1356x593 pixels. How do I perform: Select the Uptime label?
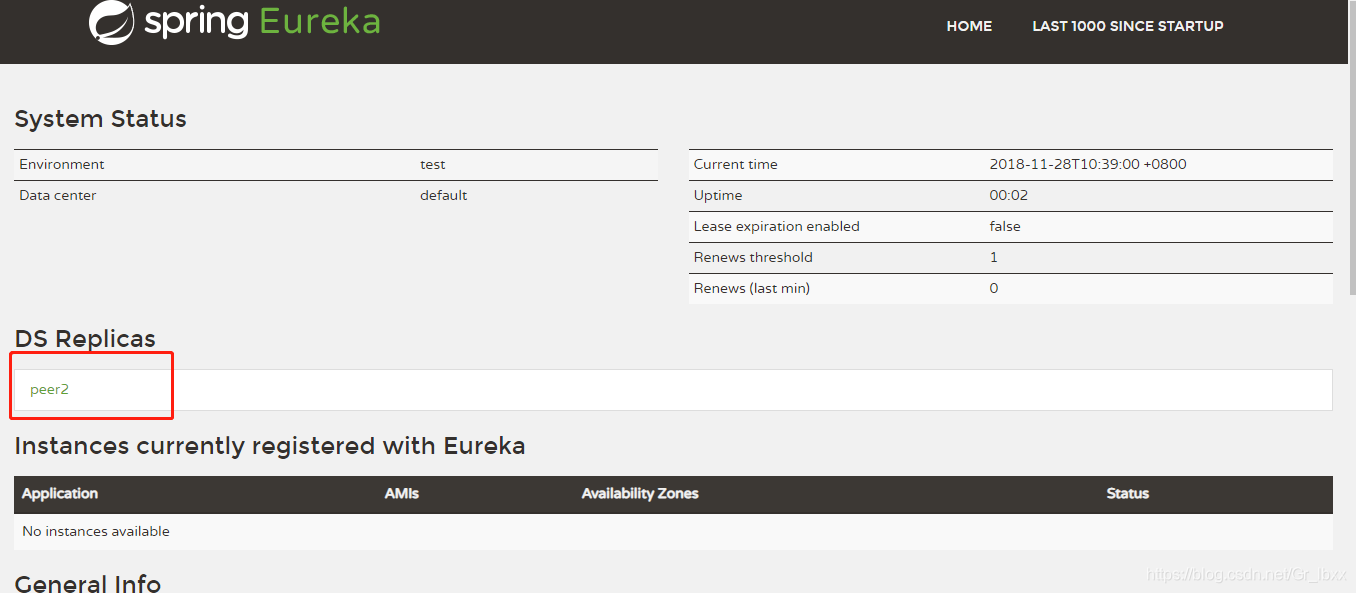click(x=718, y=195)
